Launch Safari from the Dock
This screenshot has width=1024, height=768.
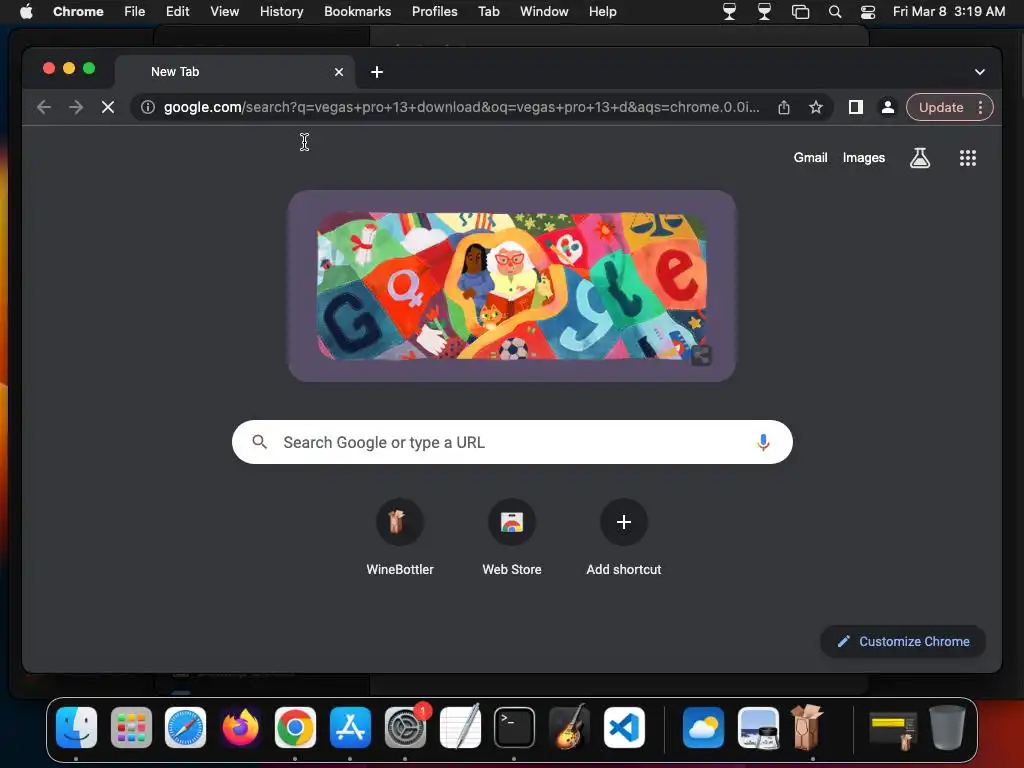(x=185, y=727)
